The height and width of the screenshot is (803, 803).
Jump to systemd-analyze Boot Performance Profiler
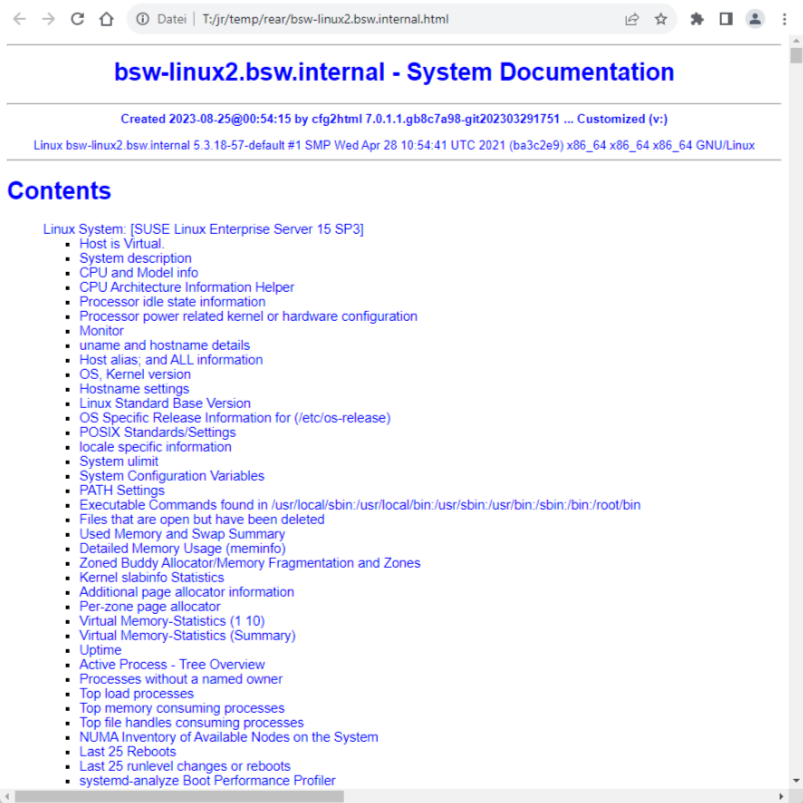tap(207, 780)
